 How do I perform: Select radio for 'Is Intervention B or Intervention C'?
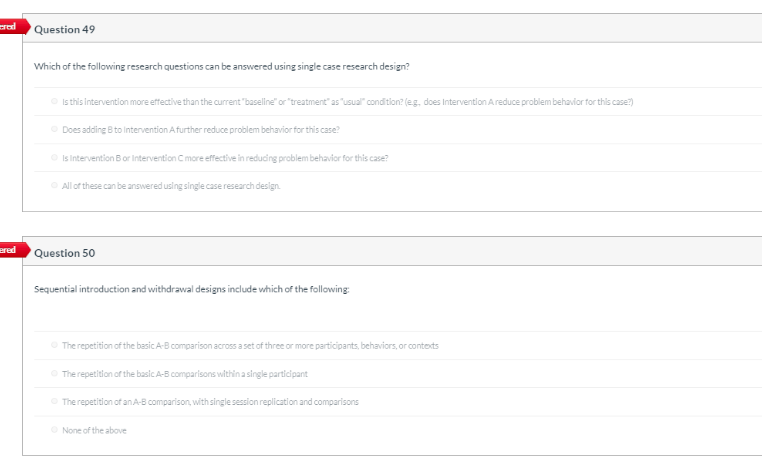54,157
